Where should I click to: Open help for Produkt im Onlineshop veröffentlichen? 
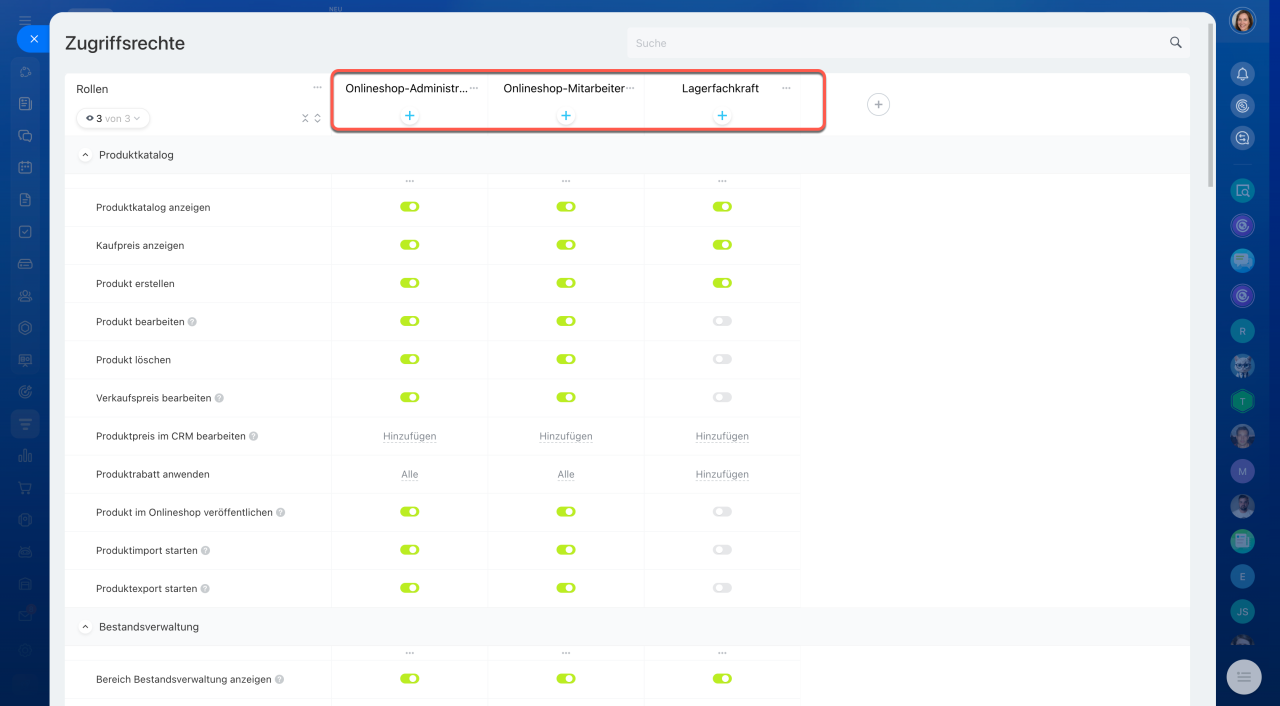[281, 512]
